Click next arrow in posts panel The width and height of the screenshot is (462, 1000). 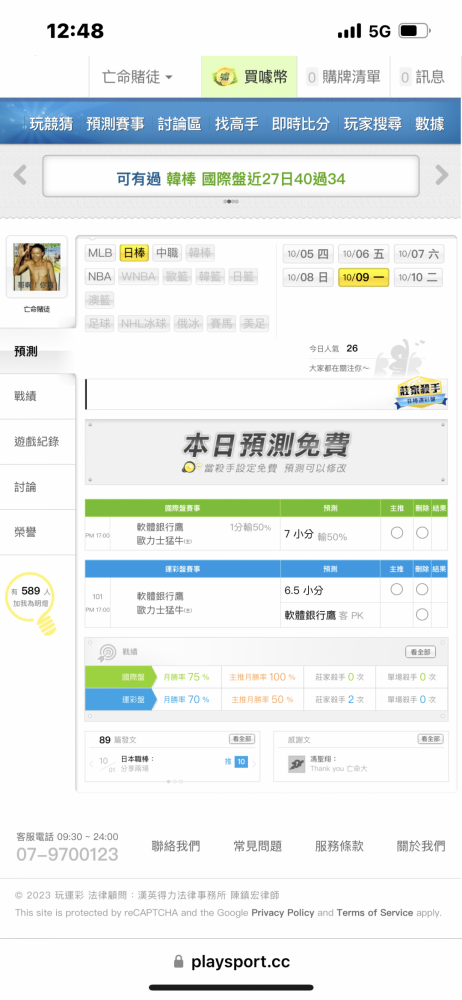coord(254,763)
